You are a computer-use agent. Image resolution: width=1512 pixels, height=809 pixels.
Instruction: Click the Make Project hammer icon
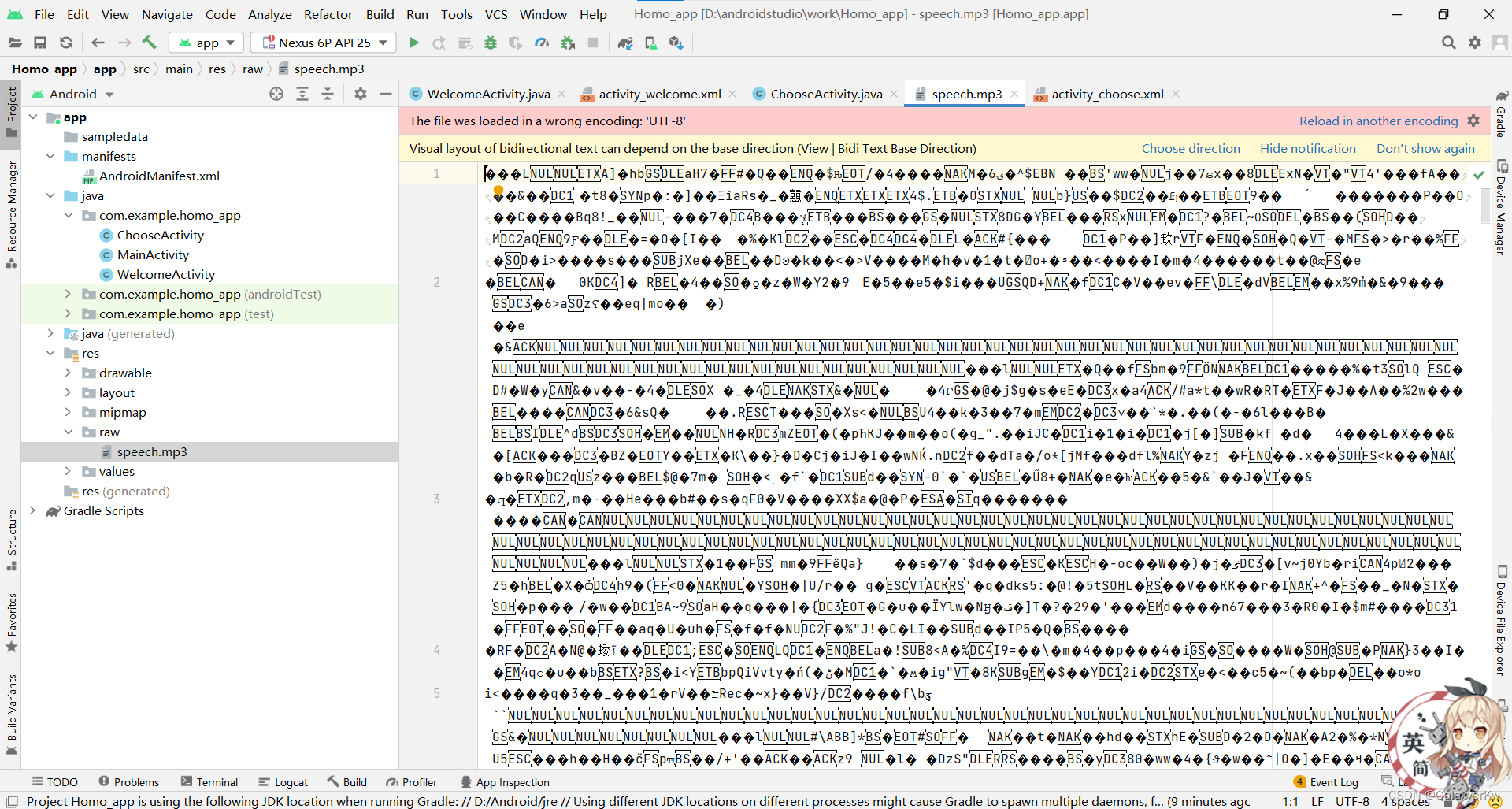(x=150, y=43)
